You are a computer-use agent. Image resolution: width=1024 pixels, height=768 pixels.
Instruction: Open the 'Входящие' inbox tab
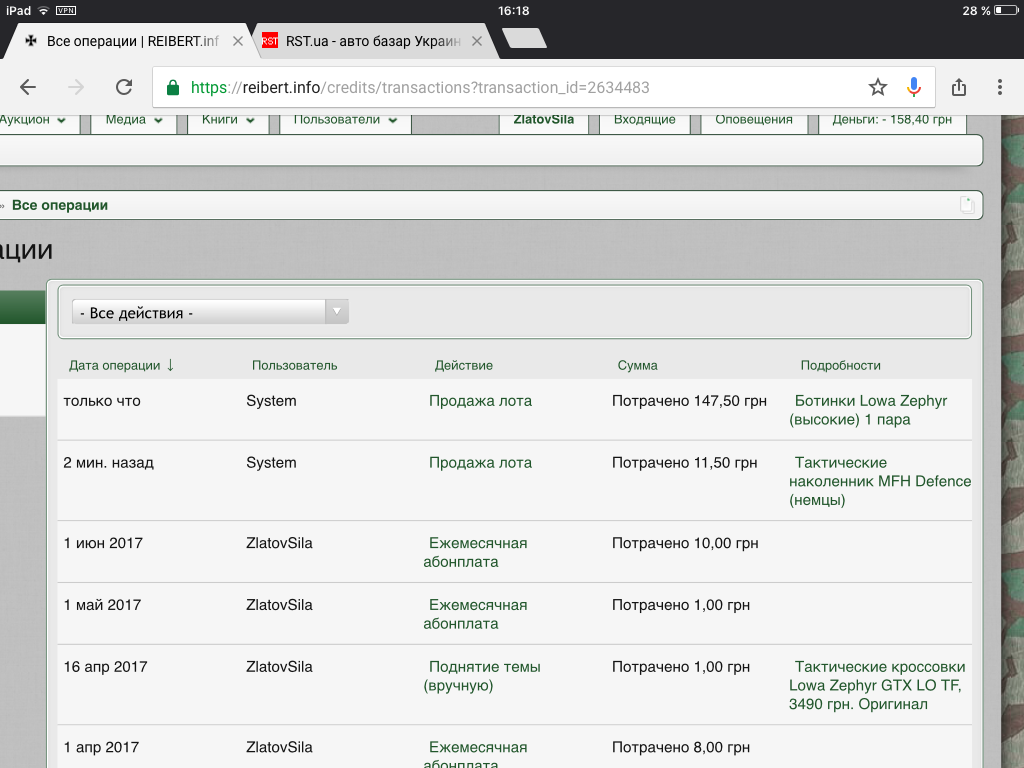click(644, 120)
